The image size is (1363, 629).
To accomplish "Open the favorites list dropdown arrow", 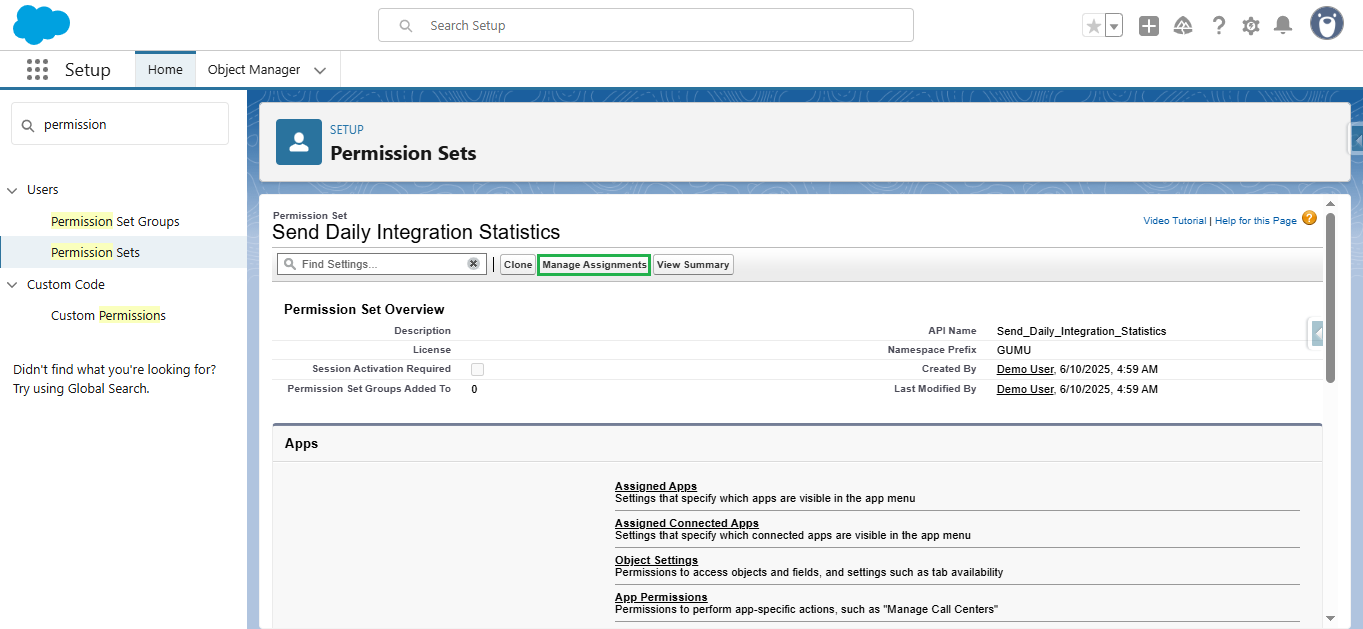I will point(1114,26).
